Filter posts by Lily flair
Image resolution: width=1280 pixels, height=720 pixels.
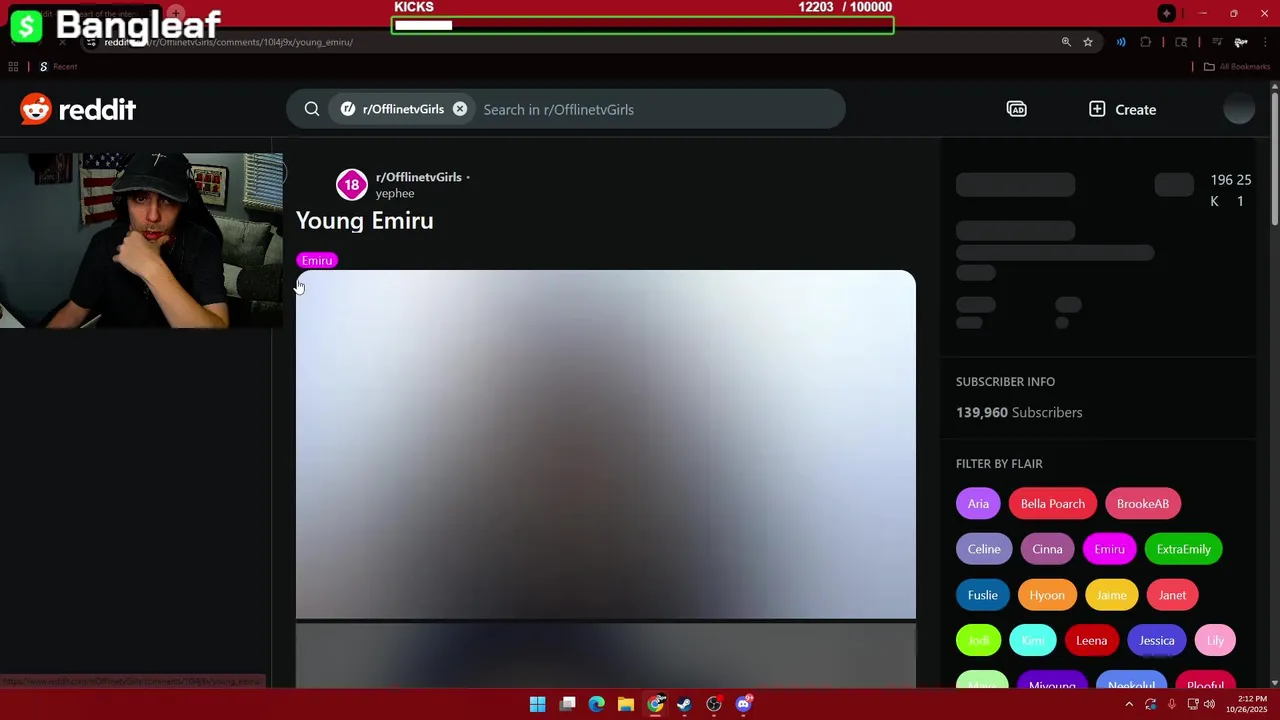1215,640
